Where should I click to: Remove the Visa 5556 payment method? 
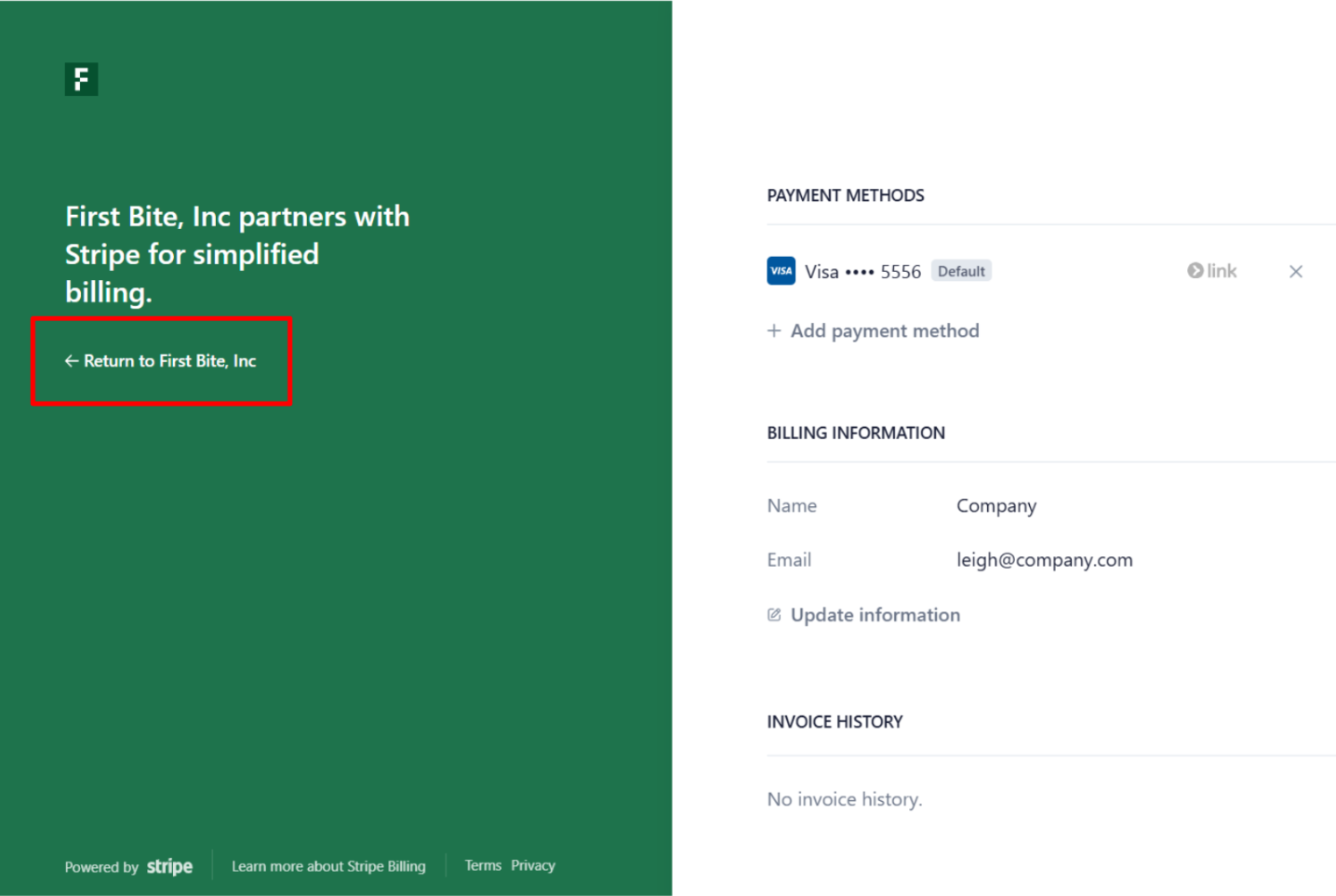[x=1295, y=272]
